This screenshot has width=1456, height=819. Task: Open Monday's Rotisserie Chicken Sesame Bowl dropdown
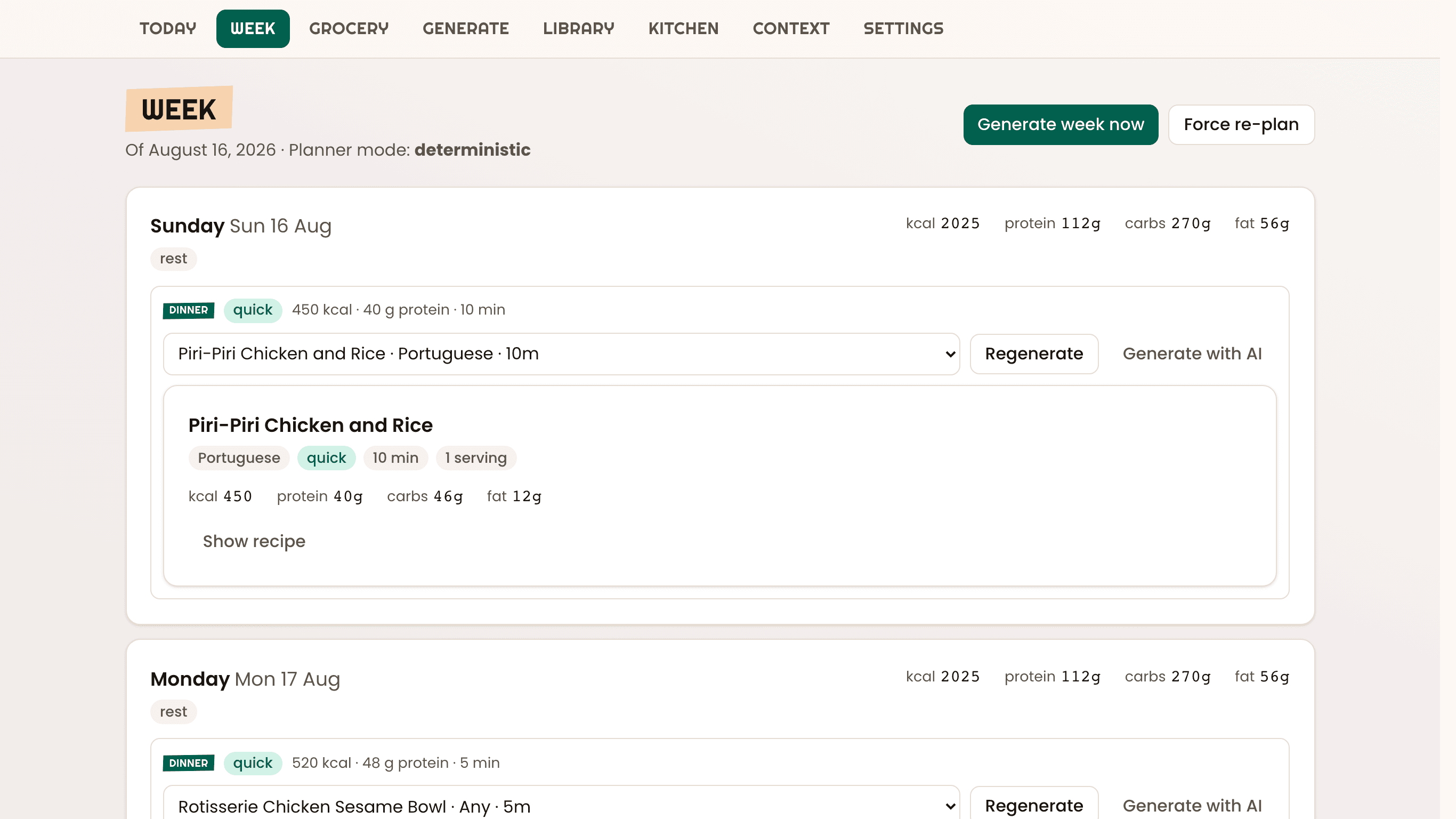point(561,806)
